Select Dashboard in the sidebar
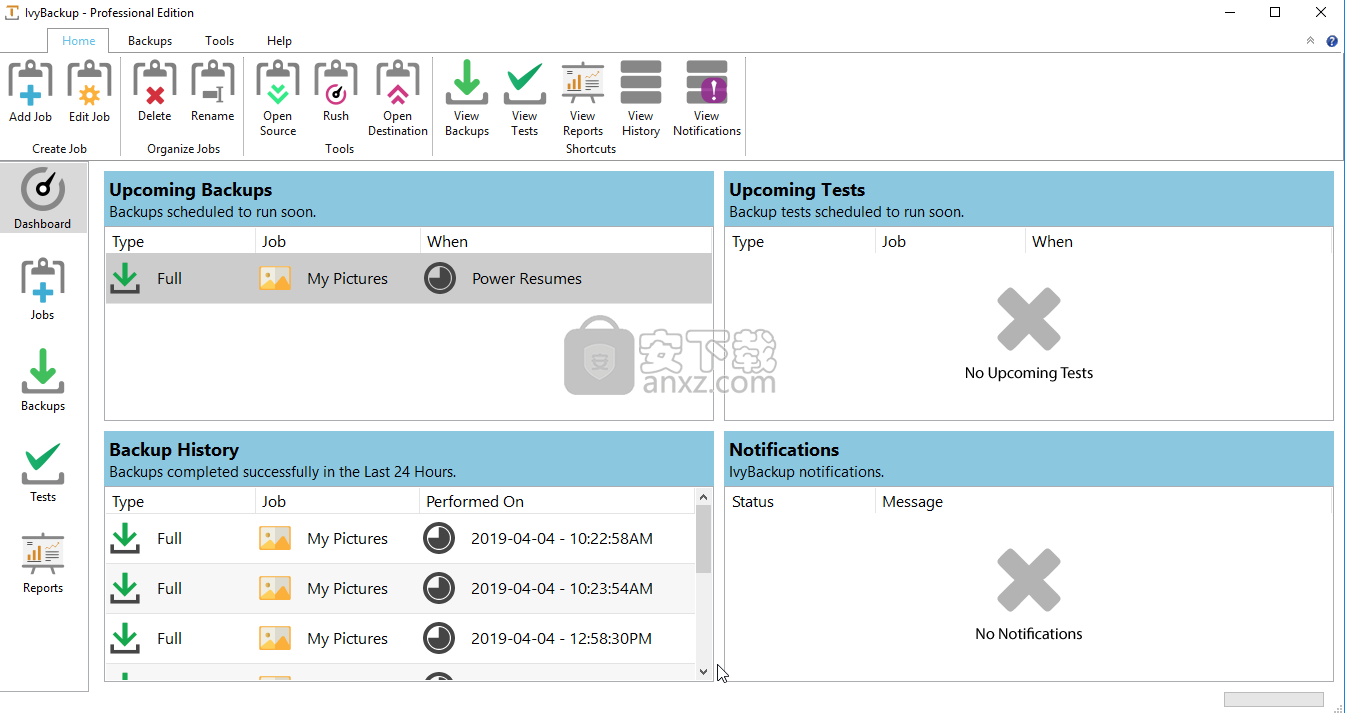The height and width of the screenshot is (713, 1345). (43, 197)
